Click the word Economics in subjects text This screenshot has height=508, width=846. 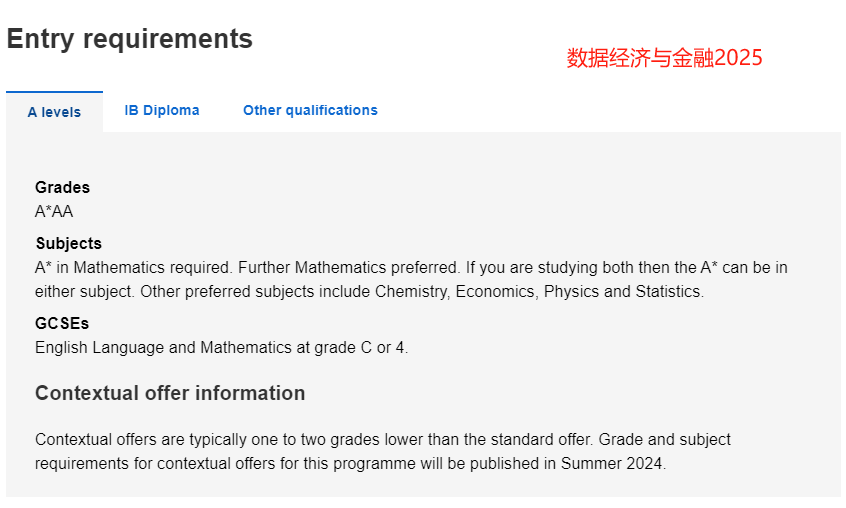pos(497,292)
